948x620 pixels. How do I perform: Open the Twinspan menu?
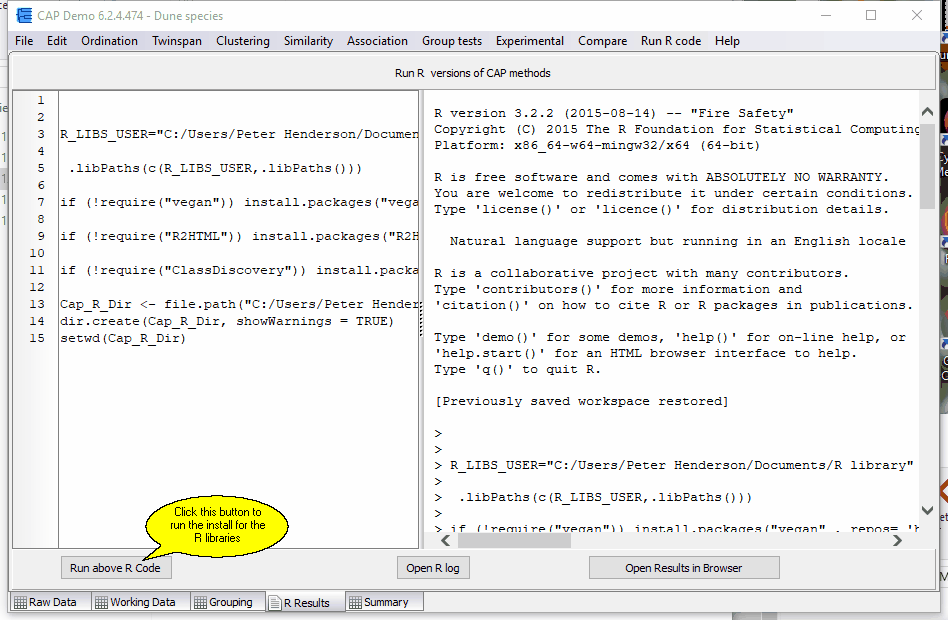click(177, 41)
